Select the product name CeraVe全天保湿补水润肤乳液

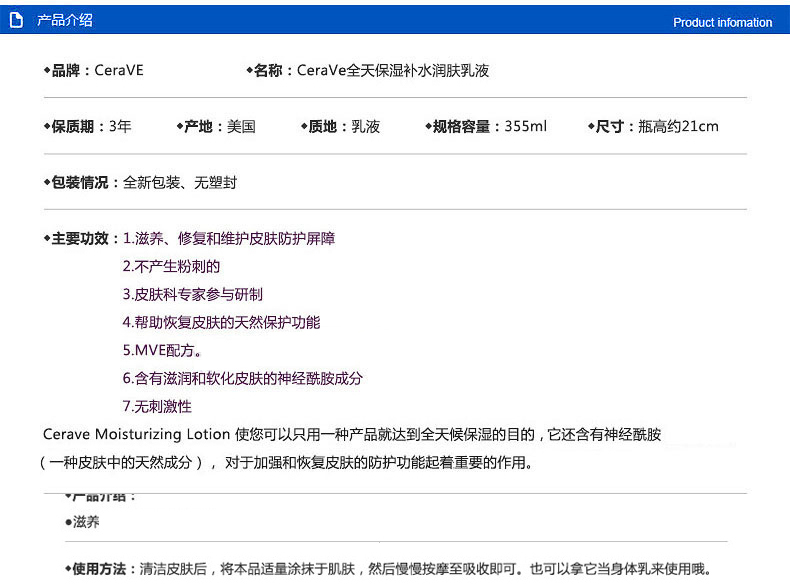[393, 70]
